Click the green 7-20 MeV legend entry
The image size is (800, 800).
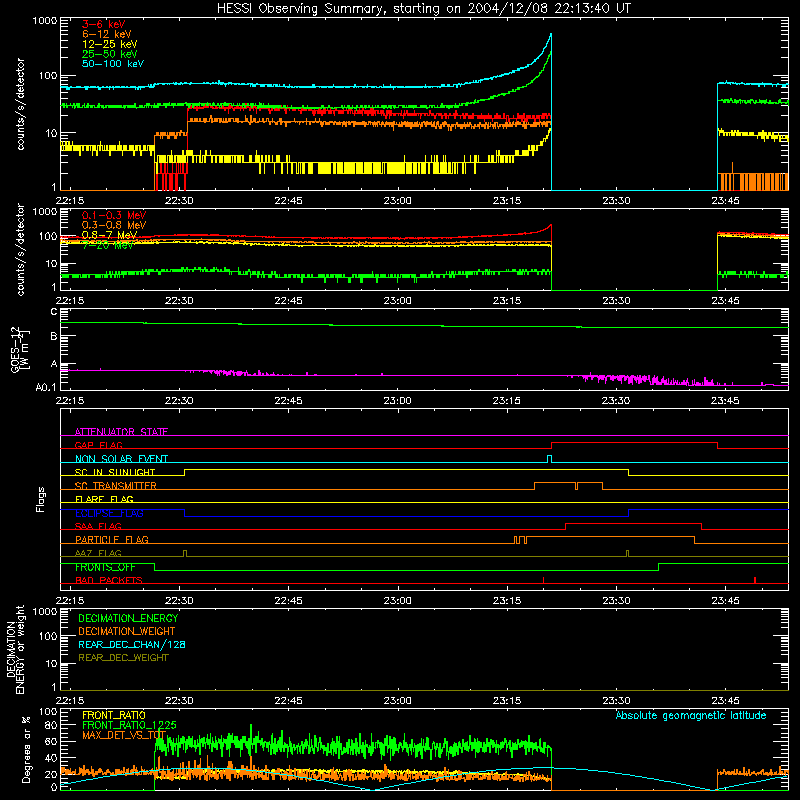108,245
